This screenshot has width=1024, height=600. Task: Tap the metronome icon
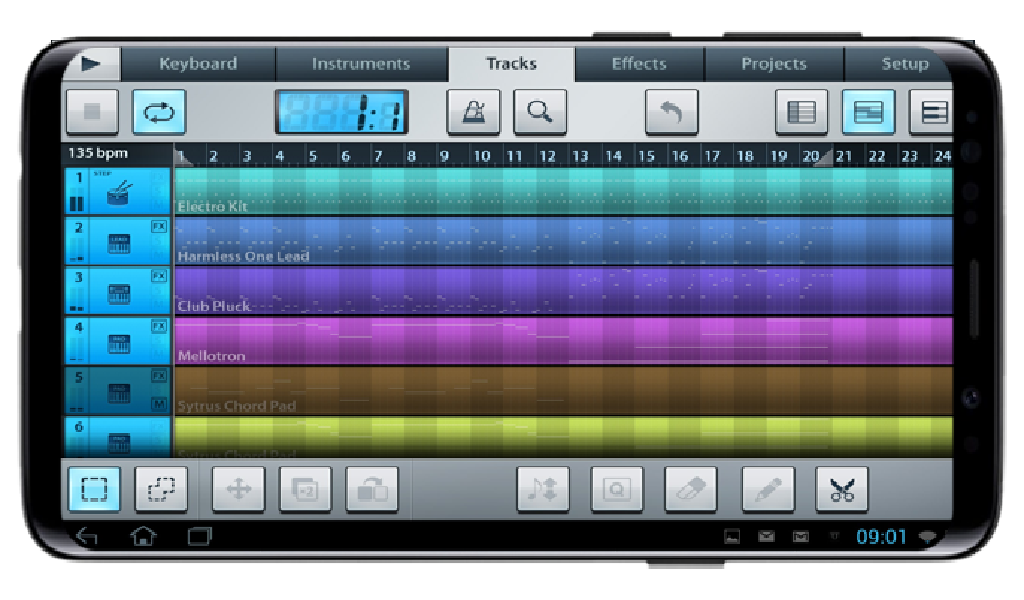coord(474,111)
